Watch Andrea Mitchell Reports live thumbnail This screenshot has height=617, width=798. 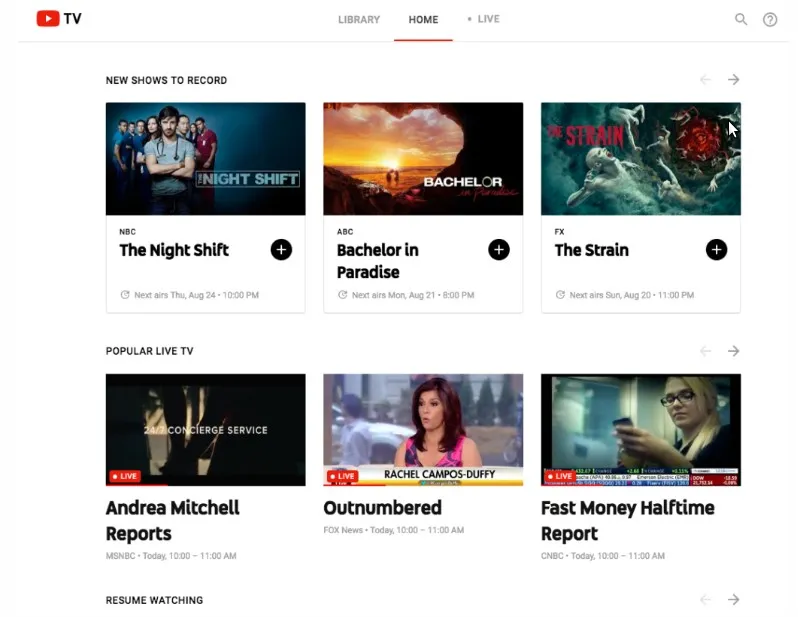point(206,430)
